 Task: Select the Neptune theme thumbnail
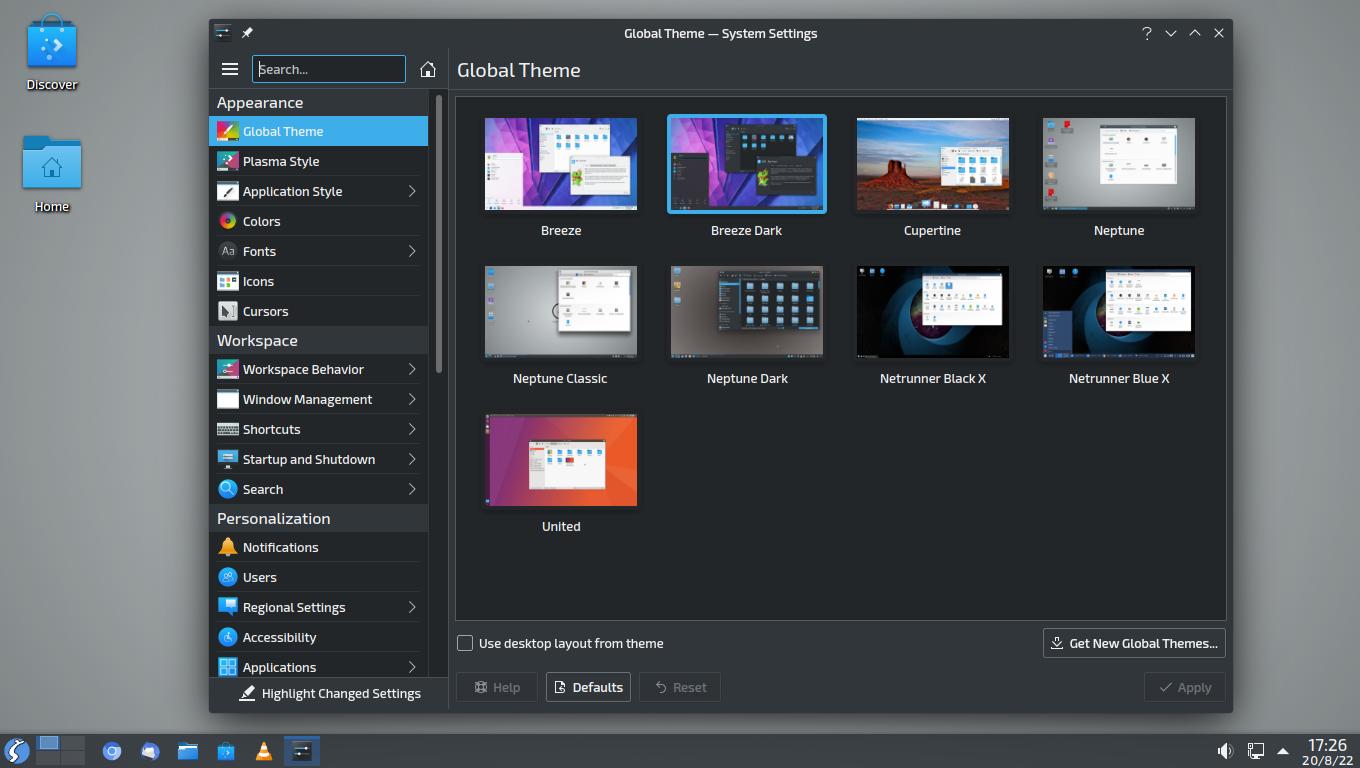pyautogui.click(x=1119, y=164)
